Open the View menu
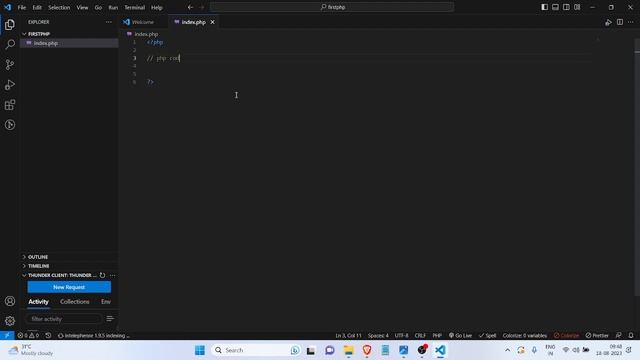 (82, 7)
